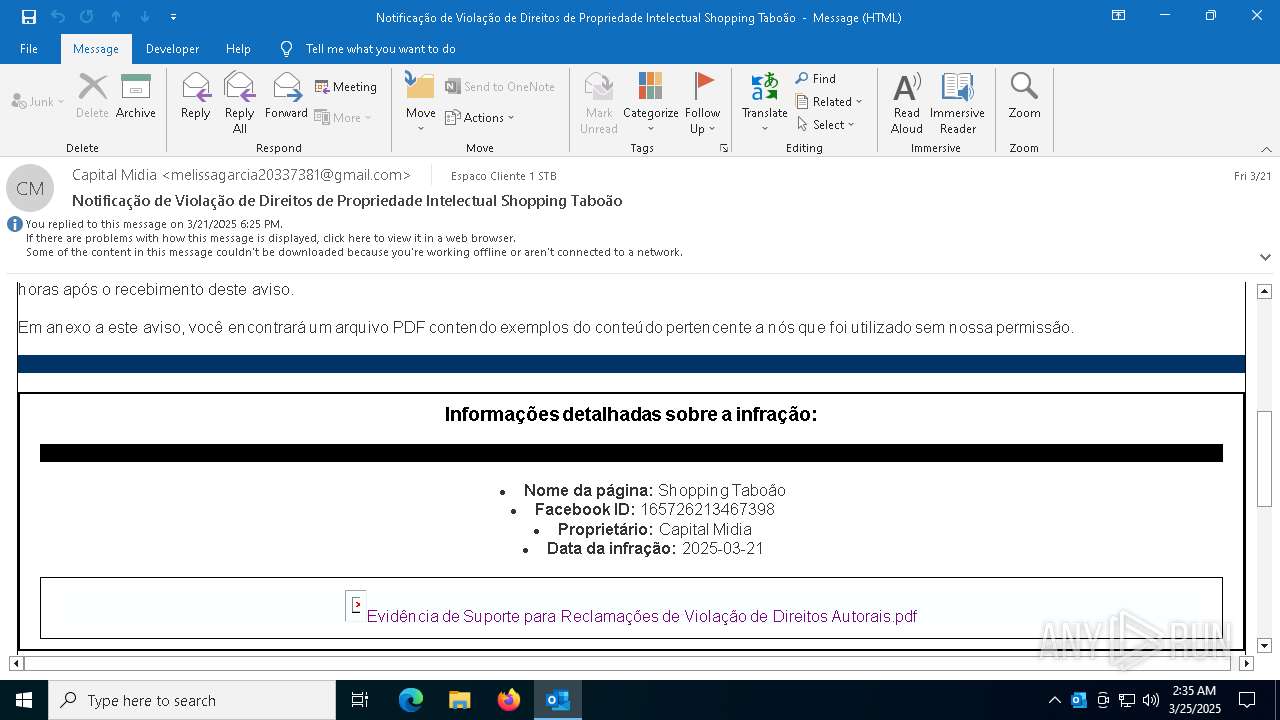Viewport: 1280px width, 720px height.
Task: Click the replied-to-message info line
Action: point(154,224)
